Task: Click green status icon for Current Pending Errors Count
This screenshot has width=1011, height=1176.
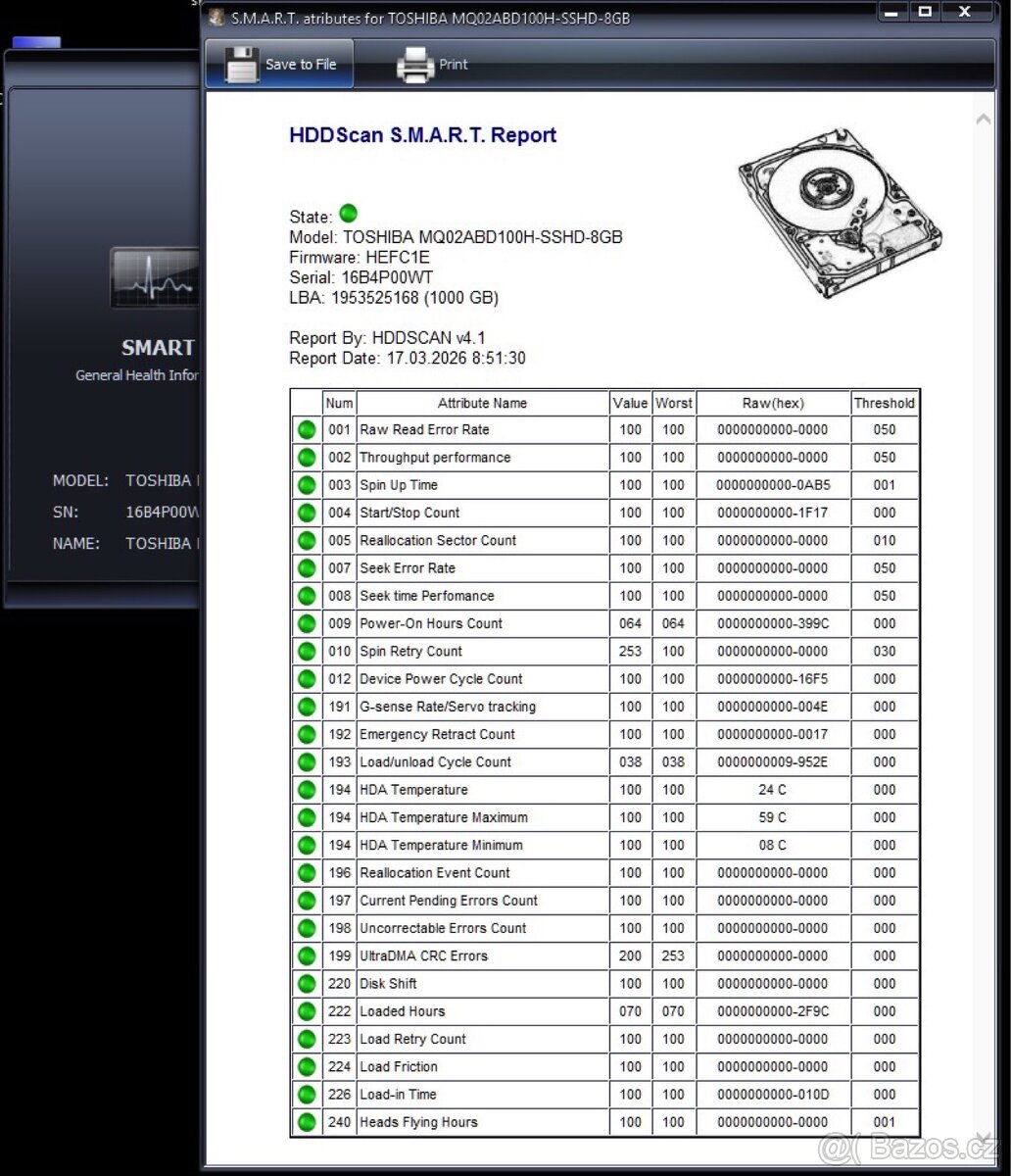Action: [x=307, y=900]
